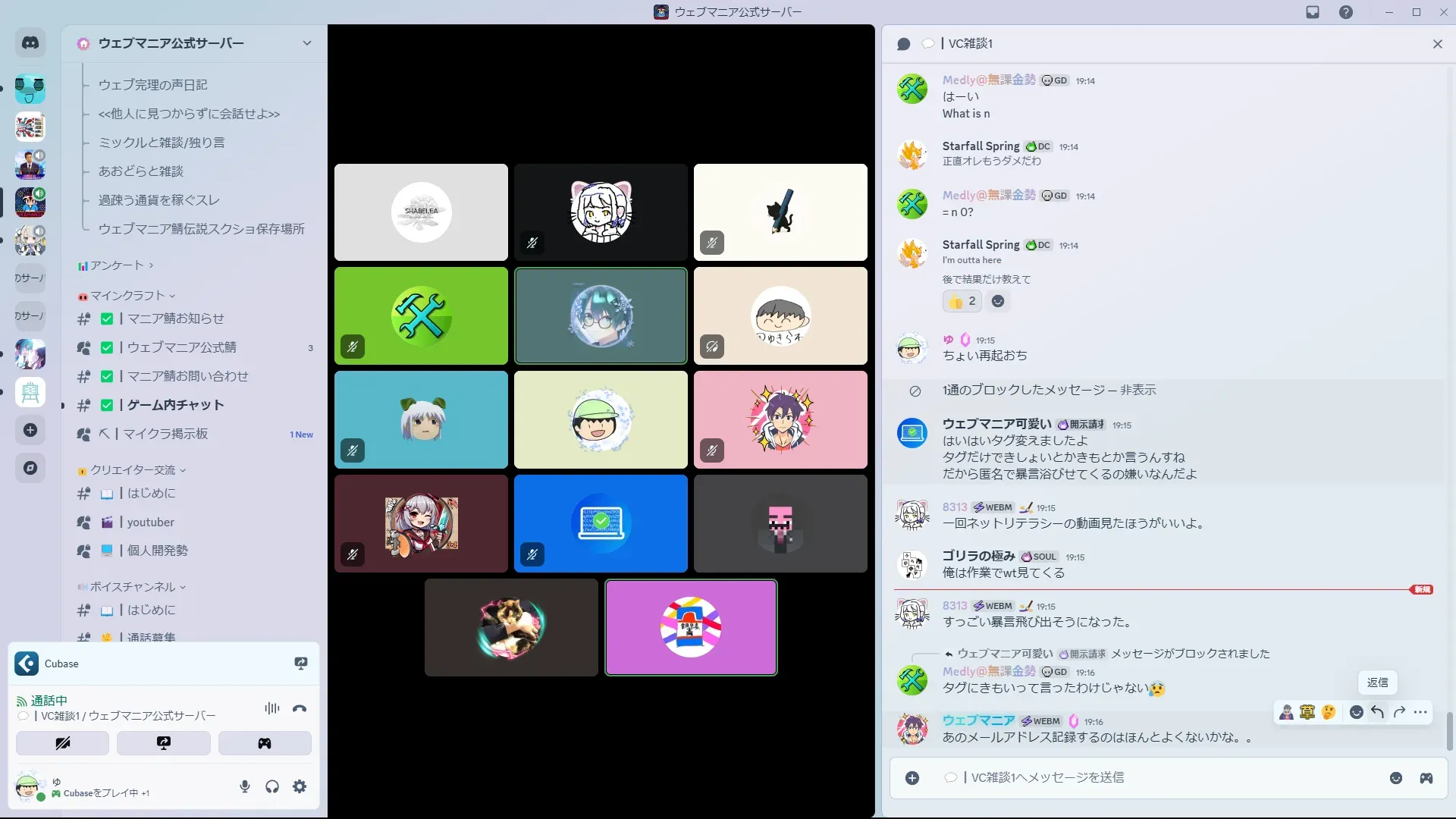Open the inbox icon in title bar

[x=1313, y=12]
